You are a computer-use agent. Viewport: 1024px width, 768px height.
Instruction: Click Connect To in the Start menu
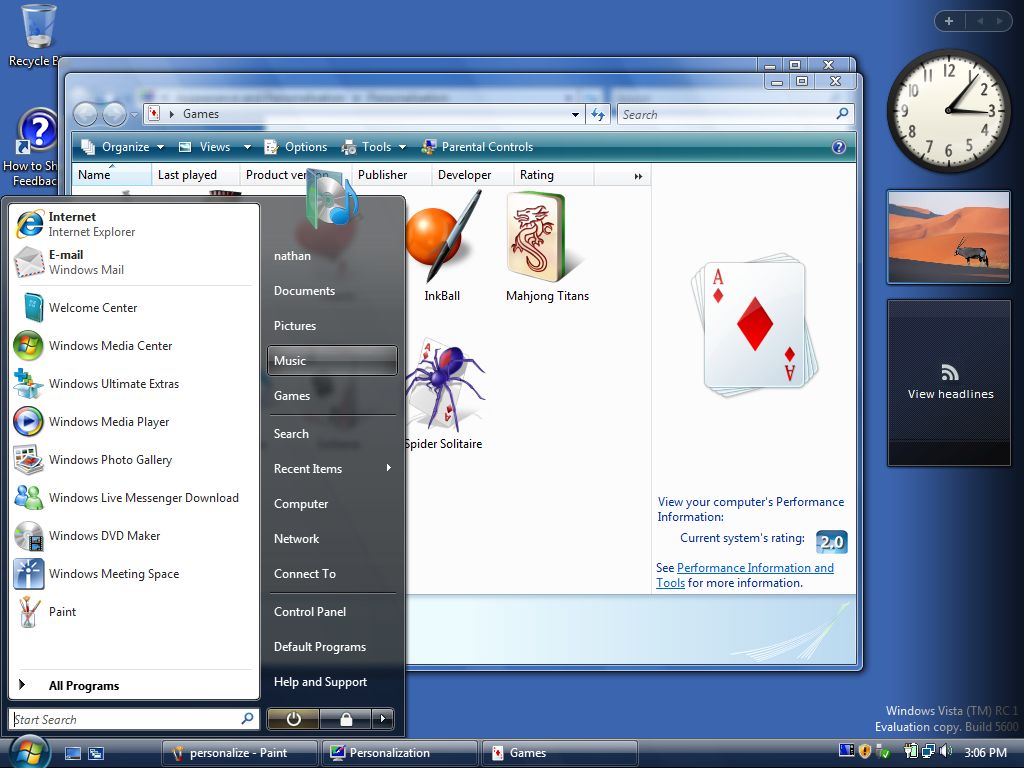(332, 573)
